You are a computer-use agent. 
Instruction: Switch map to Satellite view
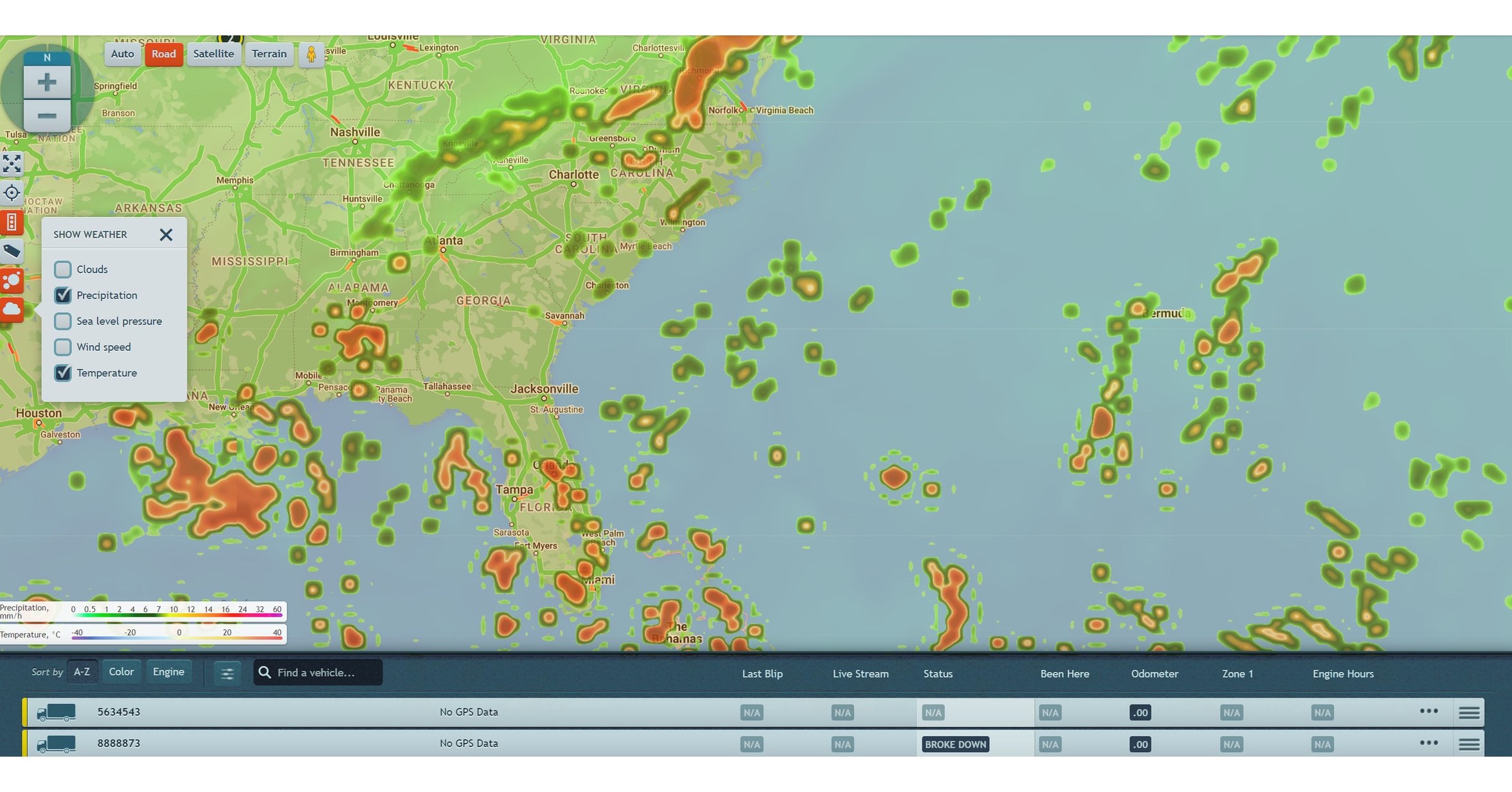pyautogui.click(x=213, y=54)
